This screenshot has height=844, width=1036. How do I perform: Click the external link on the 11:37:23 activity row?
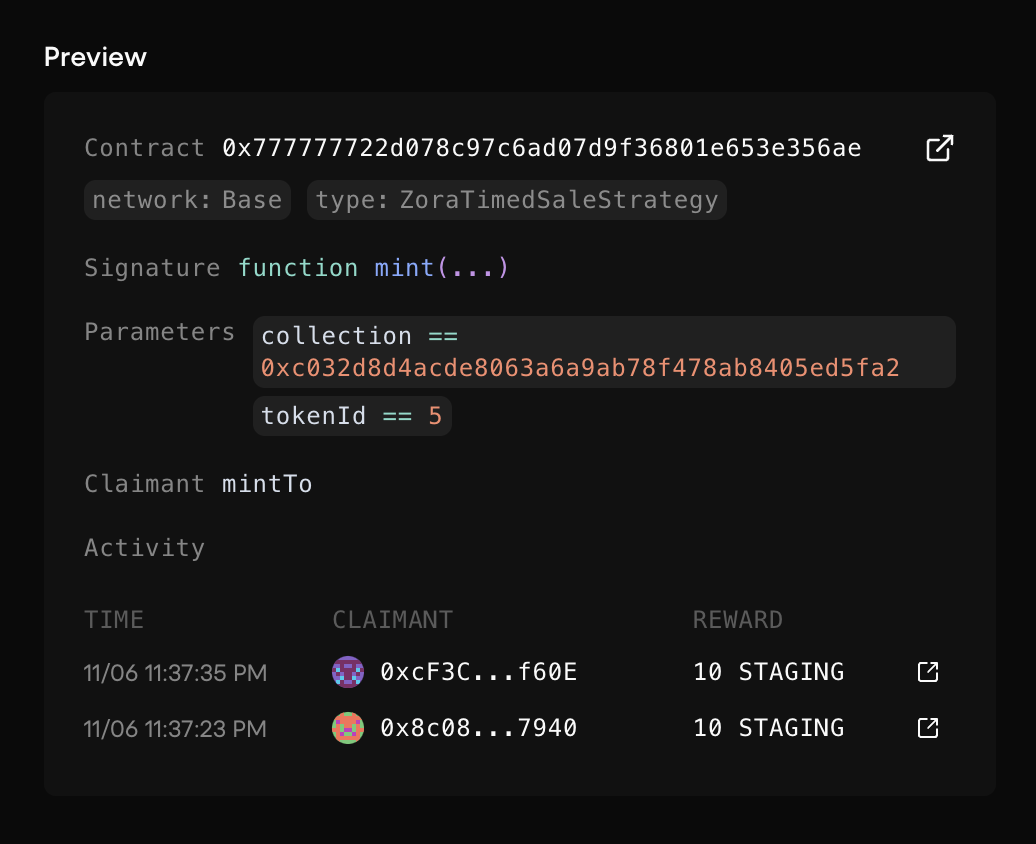926,728
